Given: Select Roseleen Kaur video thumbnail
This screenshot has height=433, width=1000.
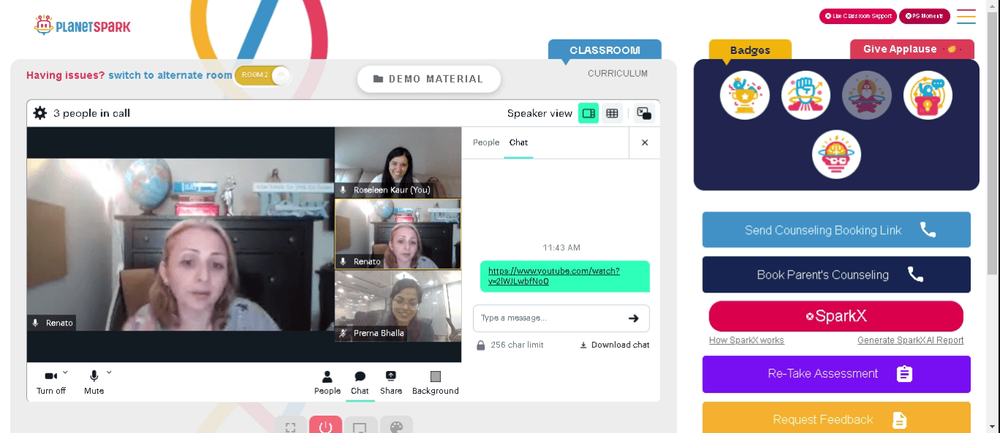Looking at the screenshot, I should click(x=397, y=162).
